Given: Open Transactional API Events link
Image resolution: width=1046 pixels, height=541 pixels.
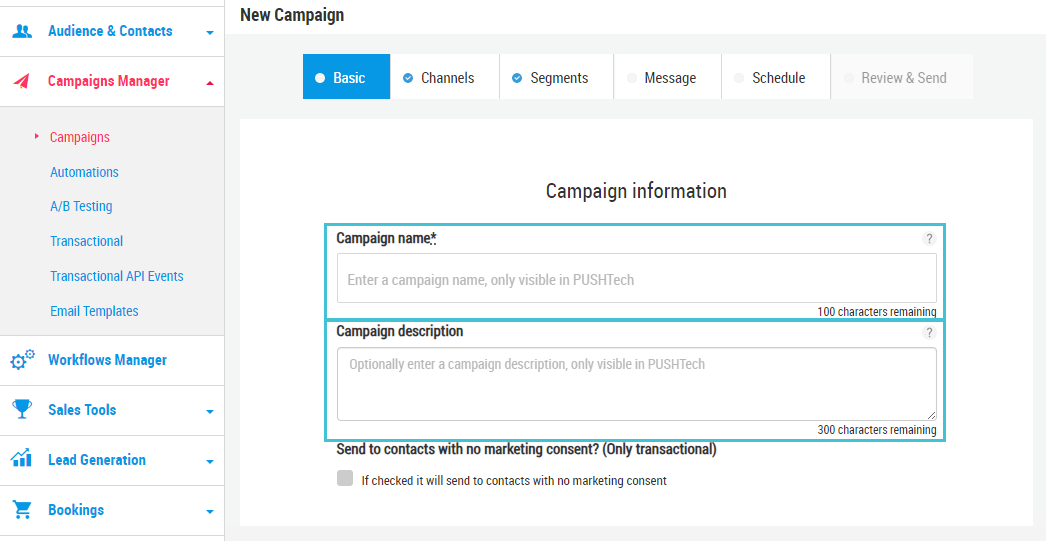Looking at the screenshot, I should pos(117,276).
